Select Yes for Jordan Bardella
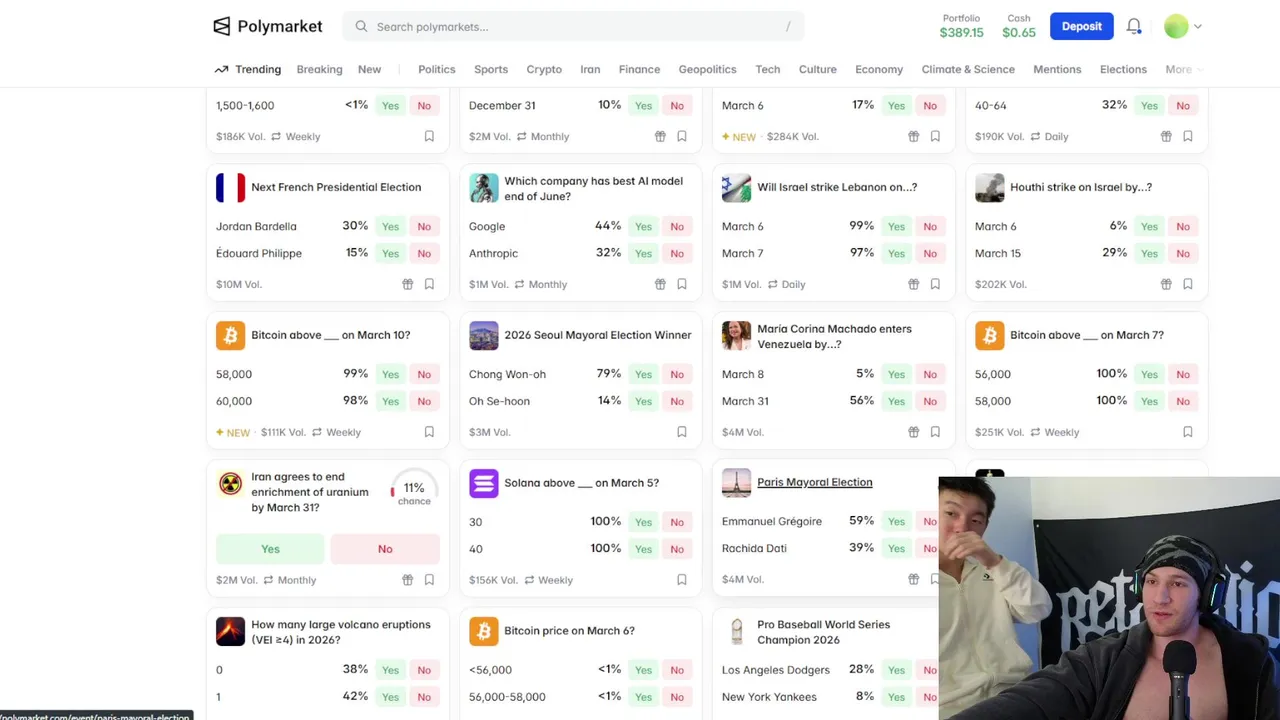Image resolution: width=1280 pixels, height=720 pixels. click(x=390, y=226)
